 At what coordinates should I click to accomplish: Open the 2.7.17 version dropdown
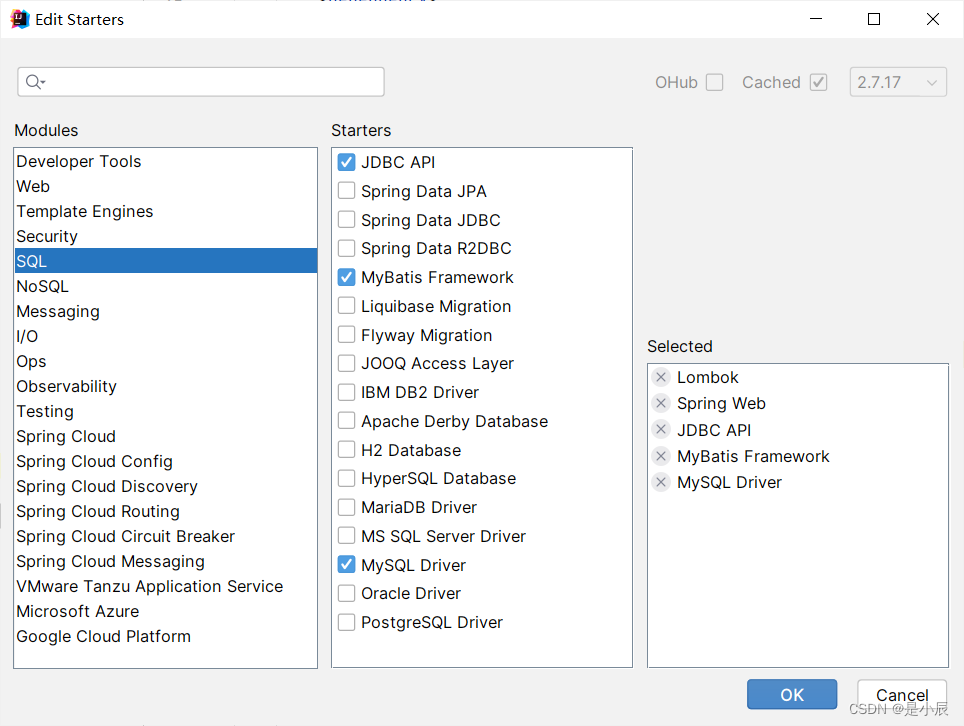[898, 82]
